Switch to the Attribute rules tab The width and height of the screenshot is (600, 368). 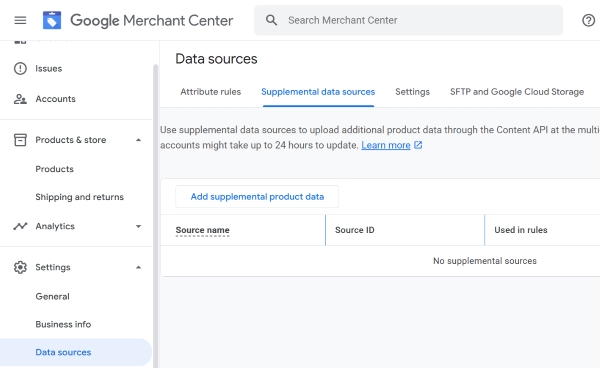pyautogui.click(x=210, y=92)
